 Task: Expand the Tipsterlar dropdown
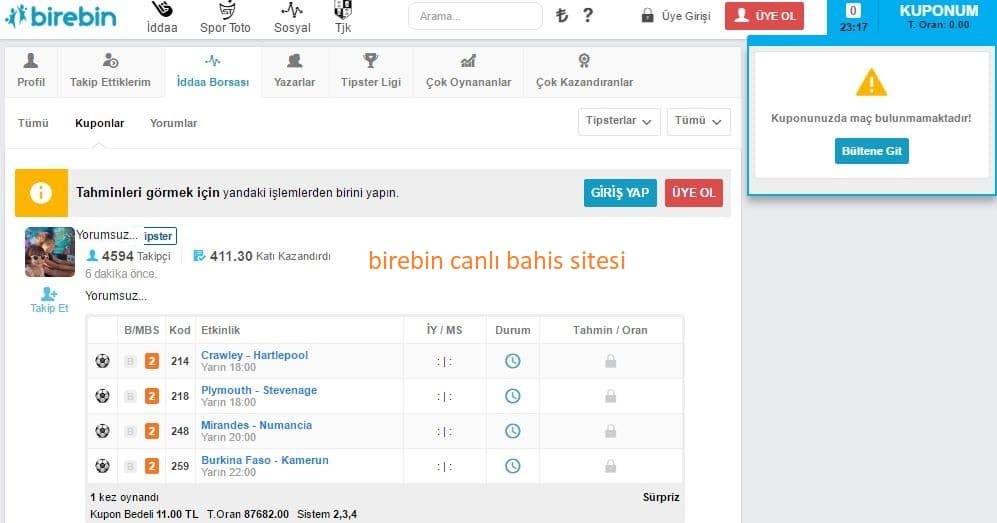[619, 121]
